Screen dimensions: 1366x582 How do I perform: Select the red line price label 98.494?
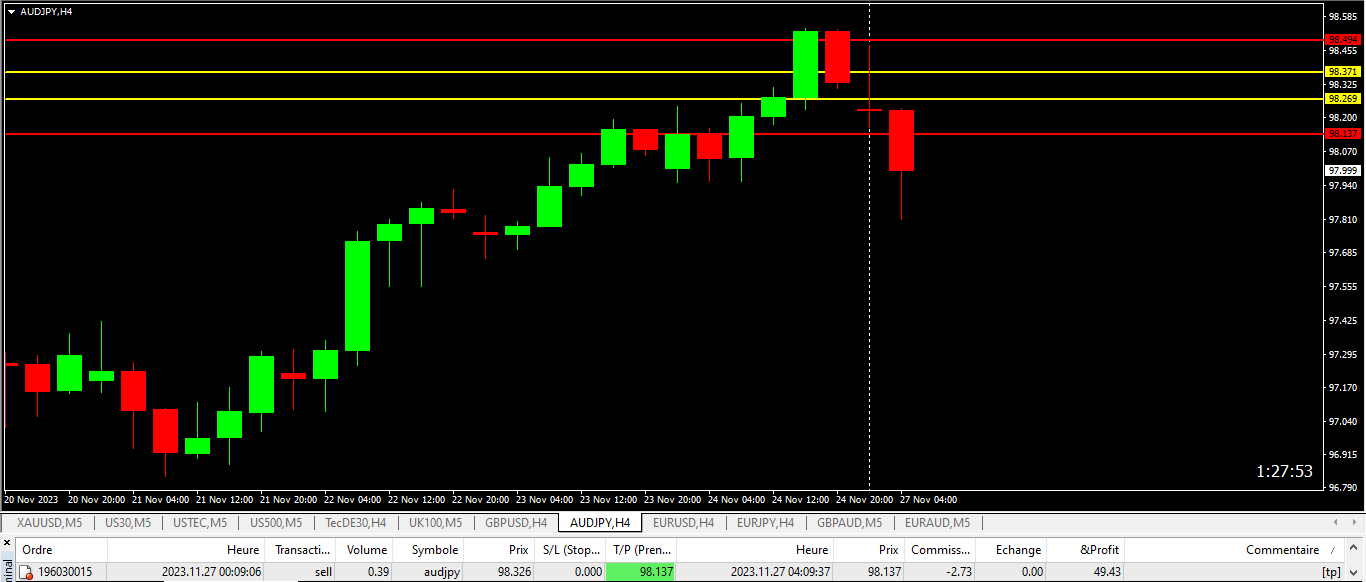pos(1343,40)
